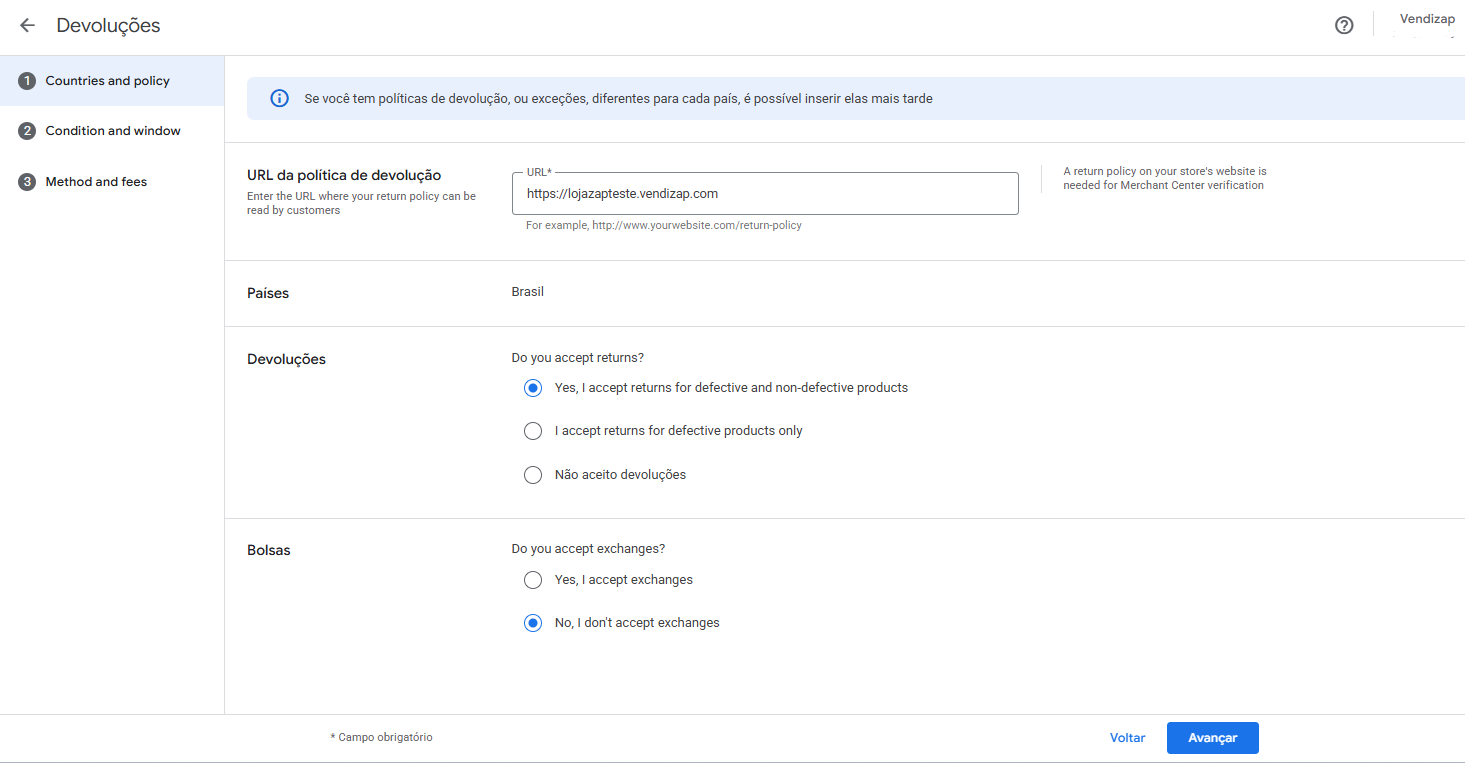Click the step 3 number circle
Viewport: 1478px width, 763px height.
tap(27, 182)
